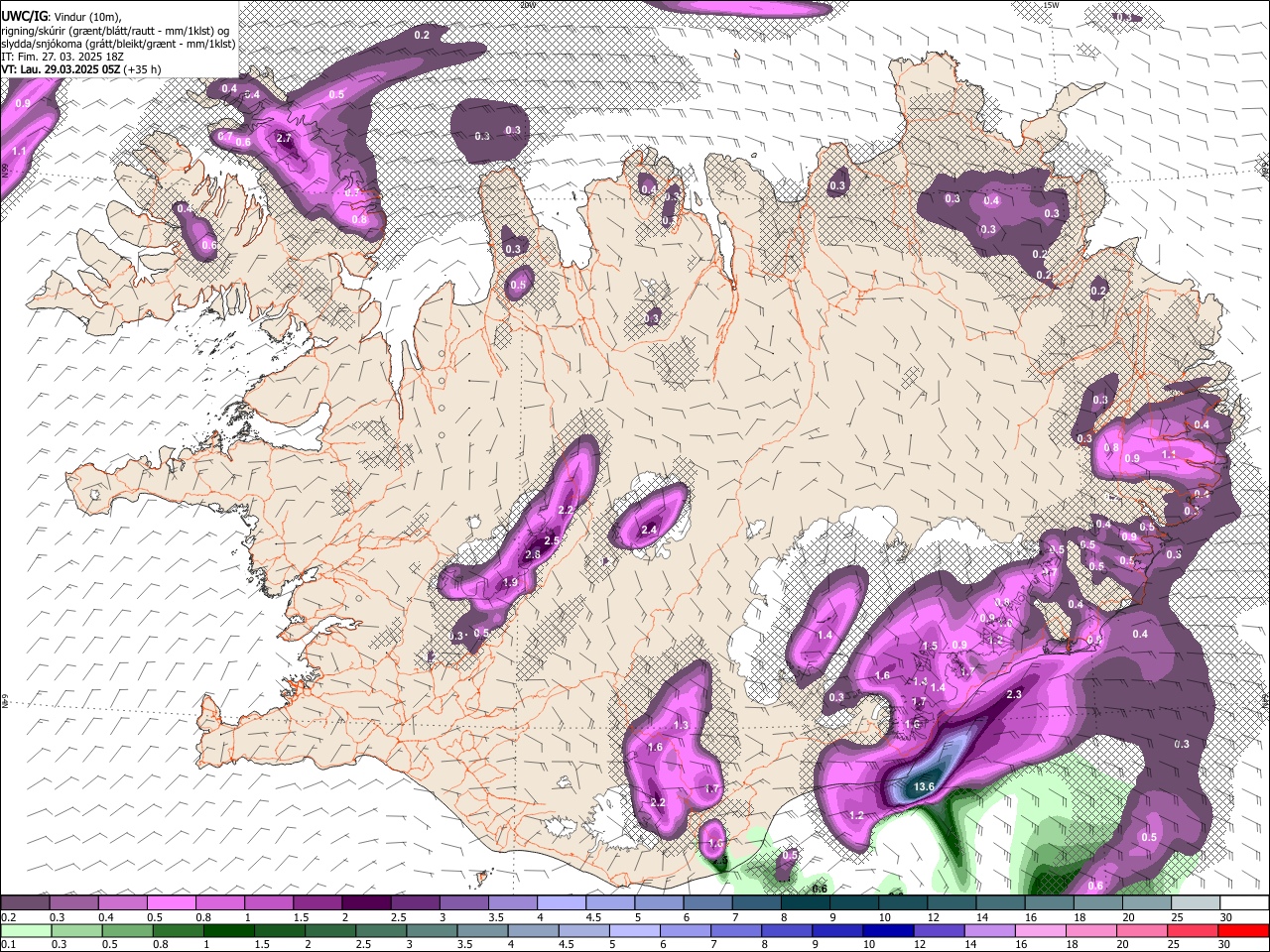
Task: Pick upper legend swatch labeled 0.4
Action: [122, 903]
